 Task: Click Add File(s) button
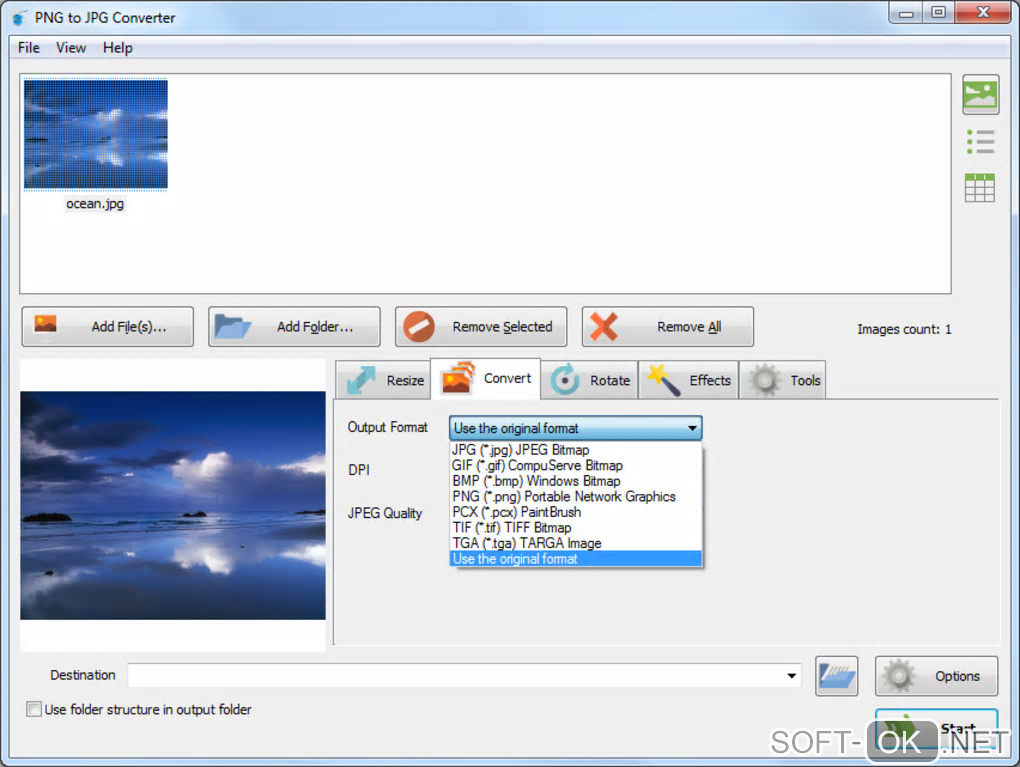click(107, 327)
